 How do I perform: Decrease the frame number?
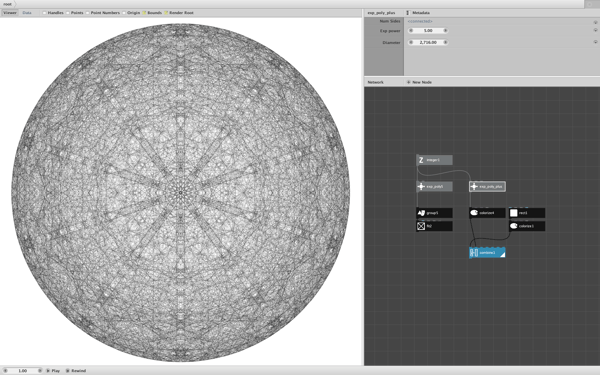pos(5,370)
